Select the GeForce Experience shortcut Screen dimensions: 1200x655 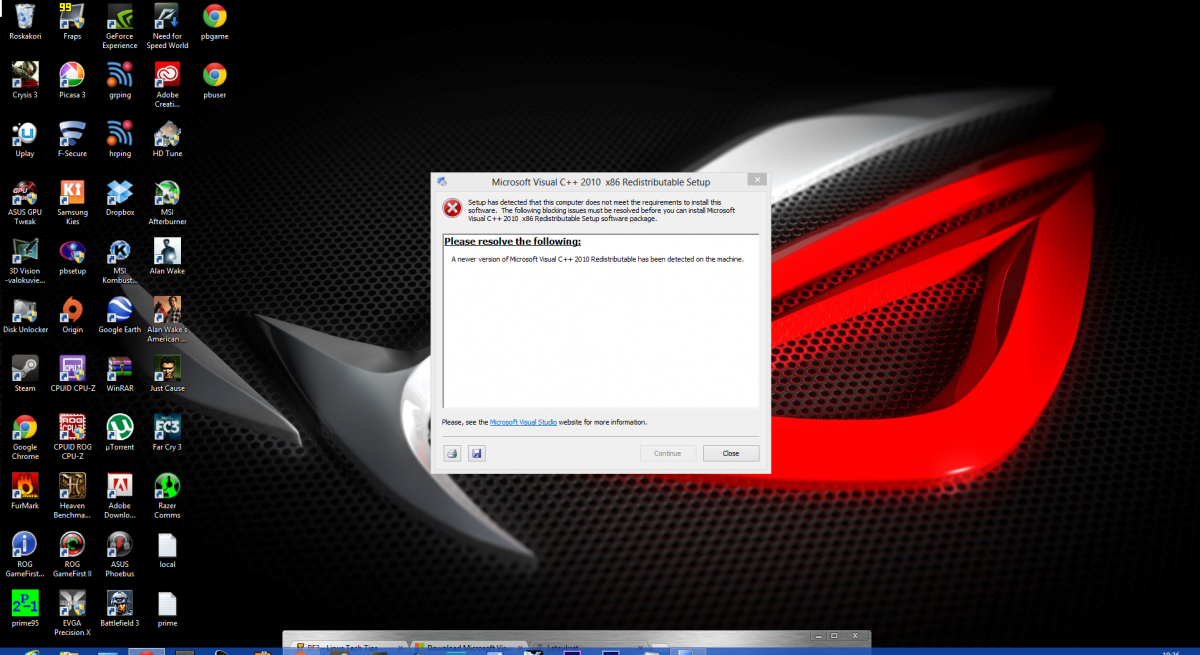coord(120,26)
